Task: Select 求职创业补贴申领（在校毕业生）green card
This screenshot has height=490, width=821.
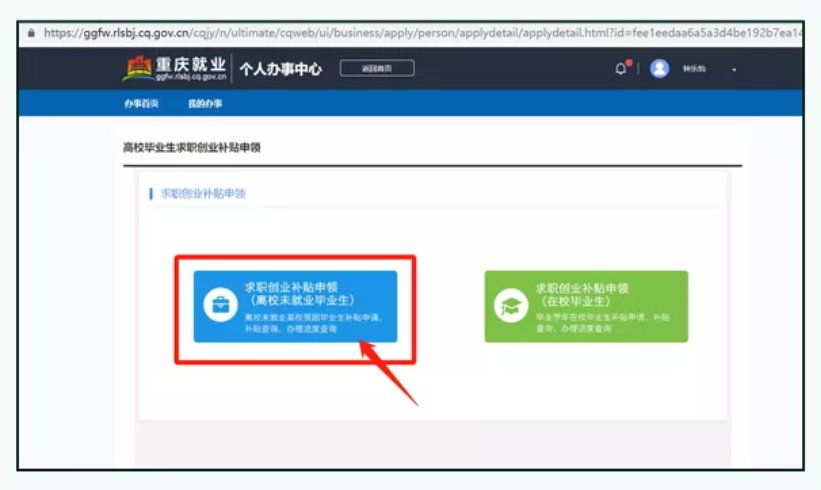Action: point(586,307)
